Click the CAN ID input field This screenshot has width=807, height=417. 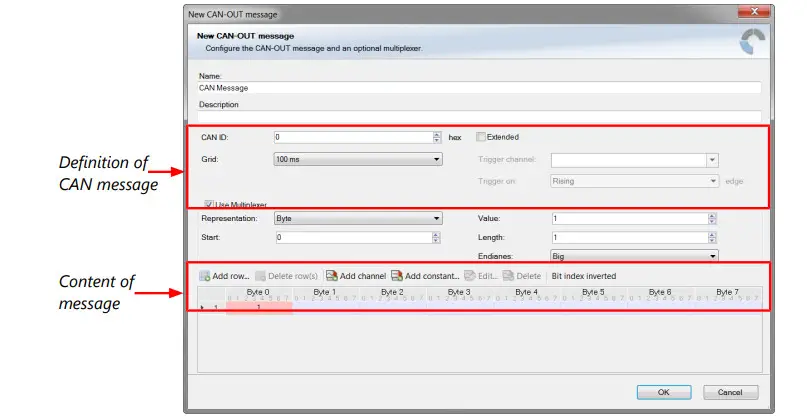[x=353, y=137]
